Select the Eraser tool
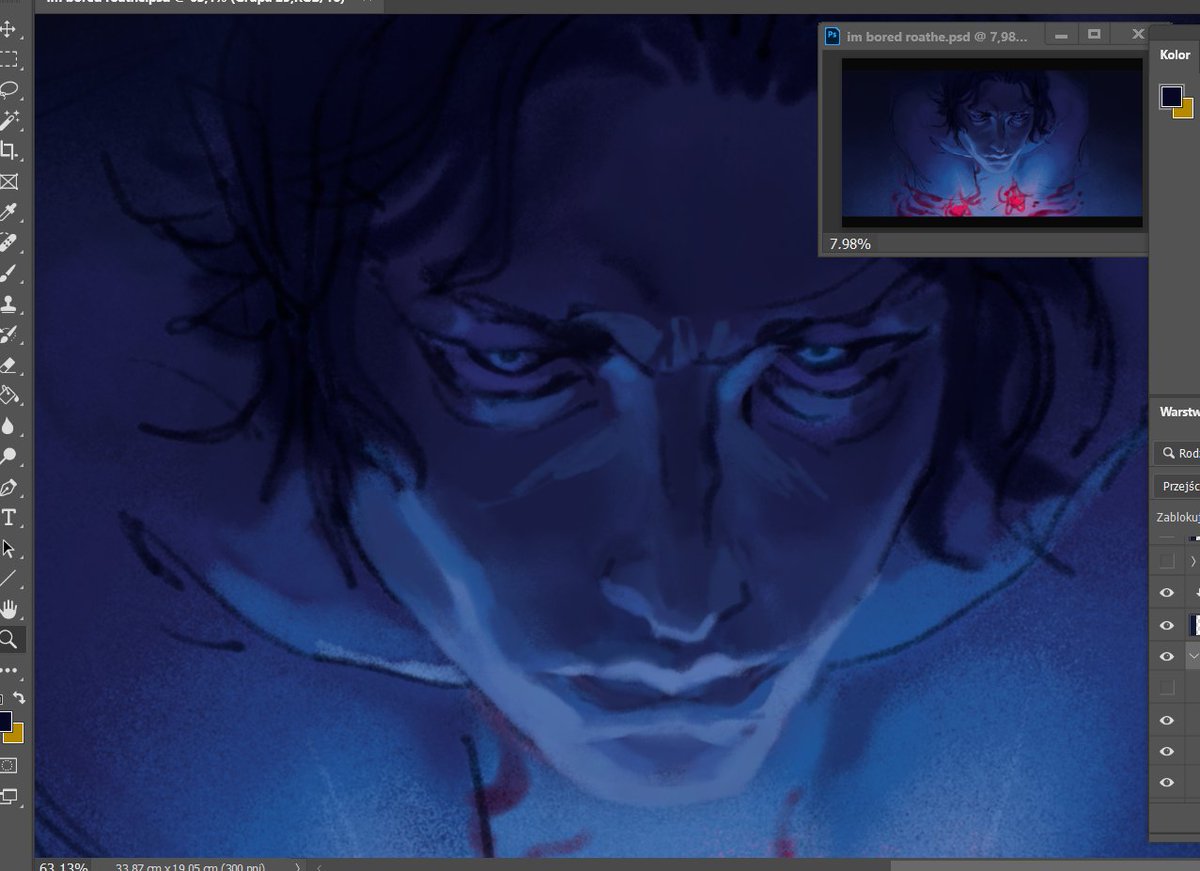Image resolution: width=1200 pixels, height=871 pixels. click(9, 365)
